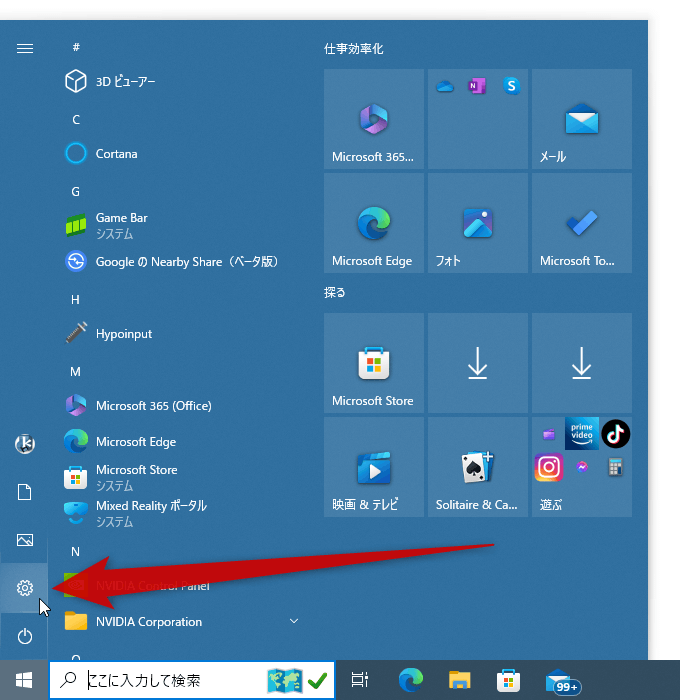The width and height of the screenshot is (680, 700).
Task: Click OneDrive icon in tile folder
Action: click(x=445, y=86)
